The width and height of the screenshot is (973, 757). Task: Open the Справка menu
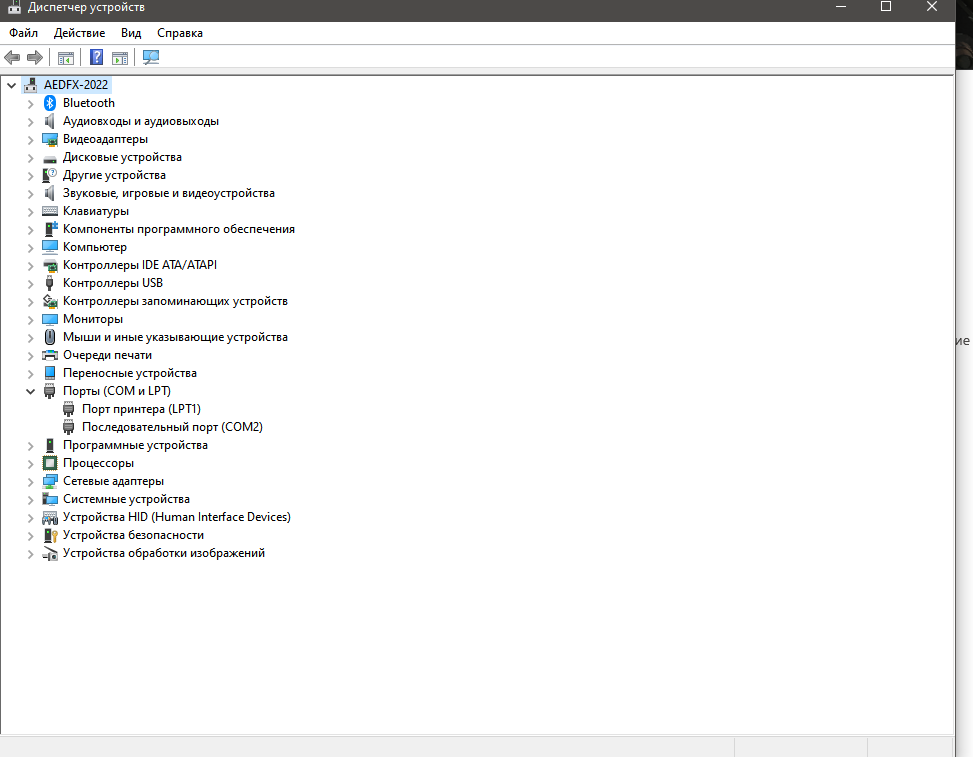click(180, 33)
